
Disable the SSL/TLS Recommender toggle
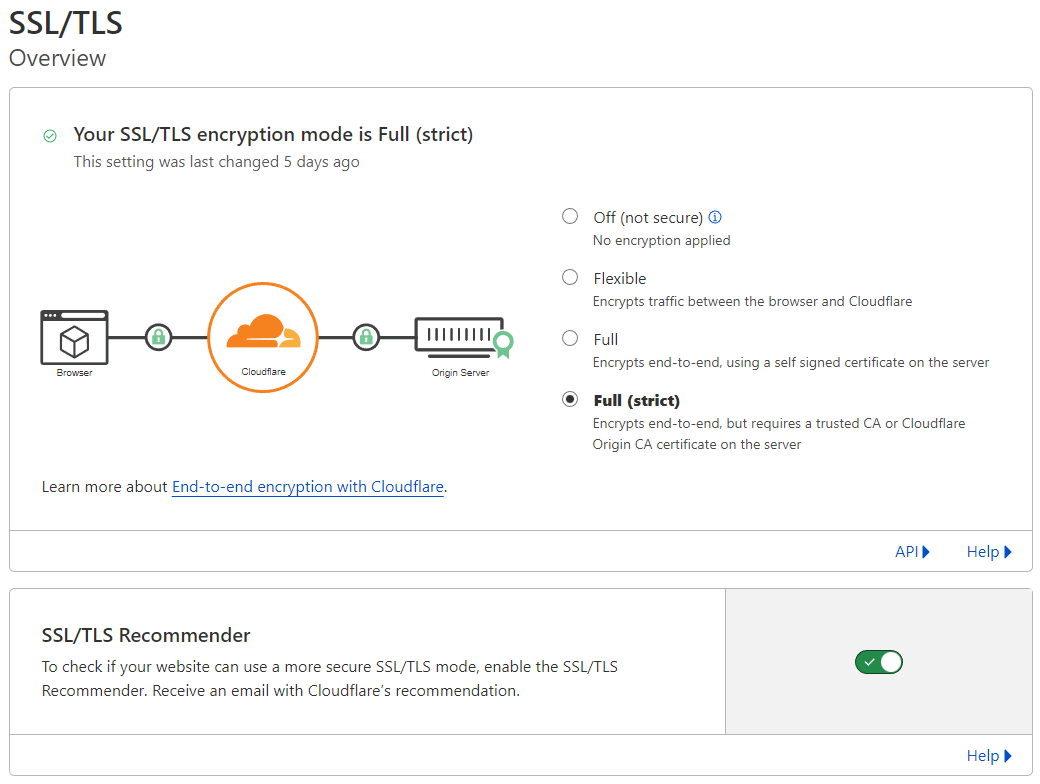point(878,662)
